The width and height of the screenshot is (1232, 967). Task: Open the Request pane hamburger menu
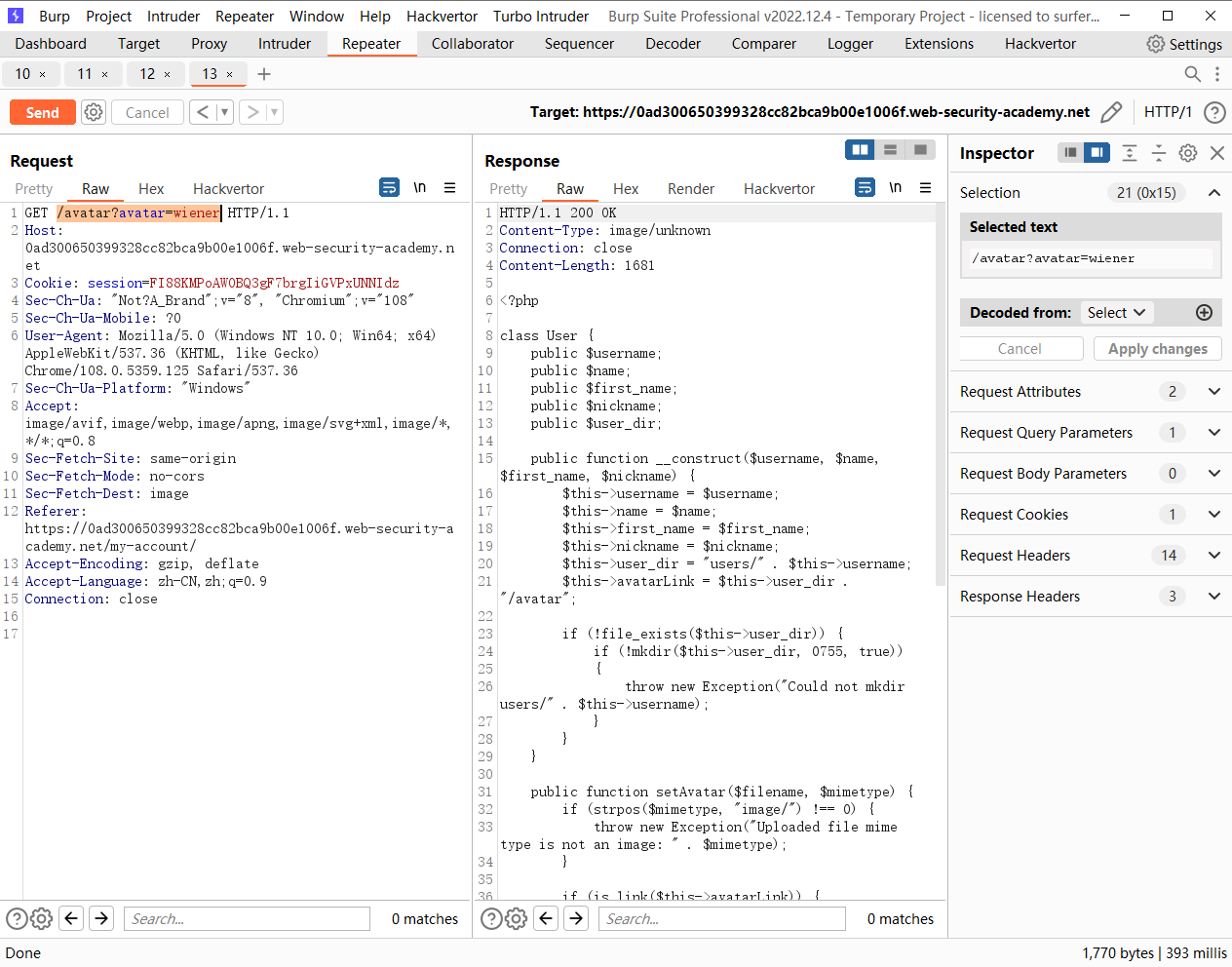coord(450,187)
